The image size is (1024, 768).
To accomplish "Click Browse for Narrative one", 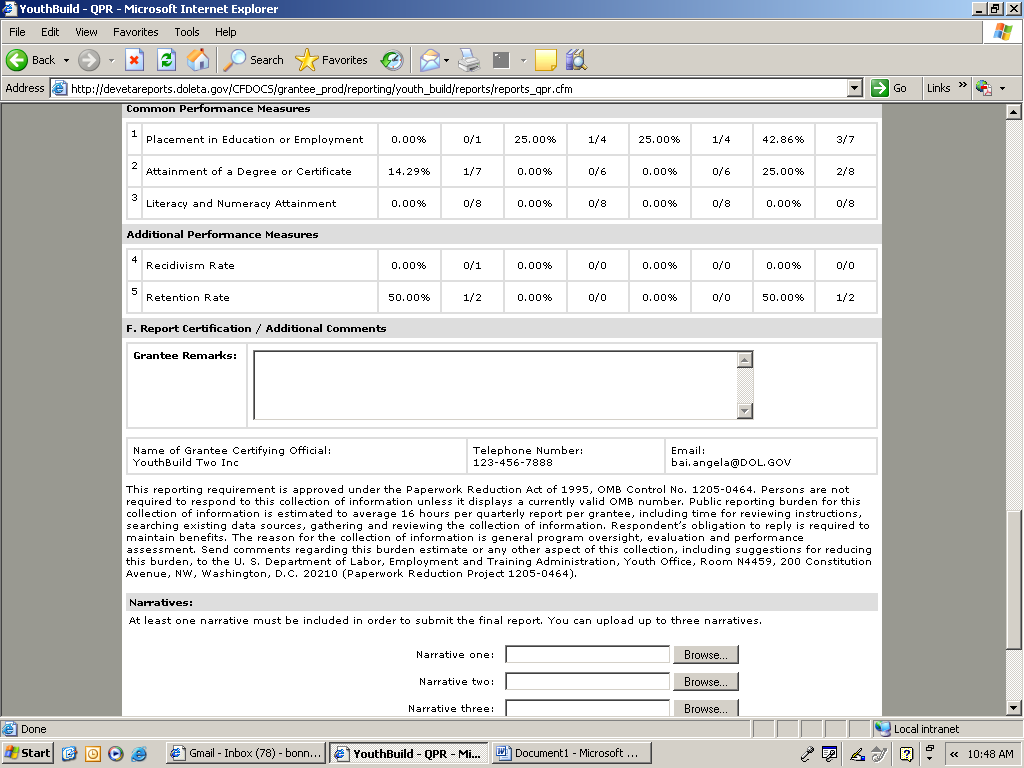I will click(x=706, y=655).
